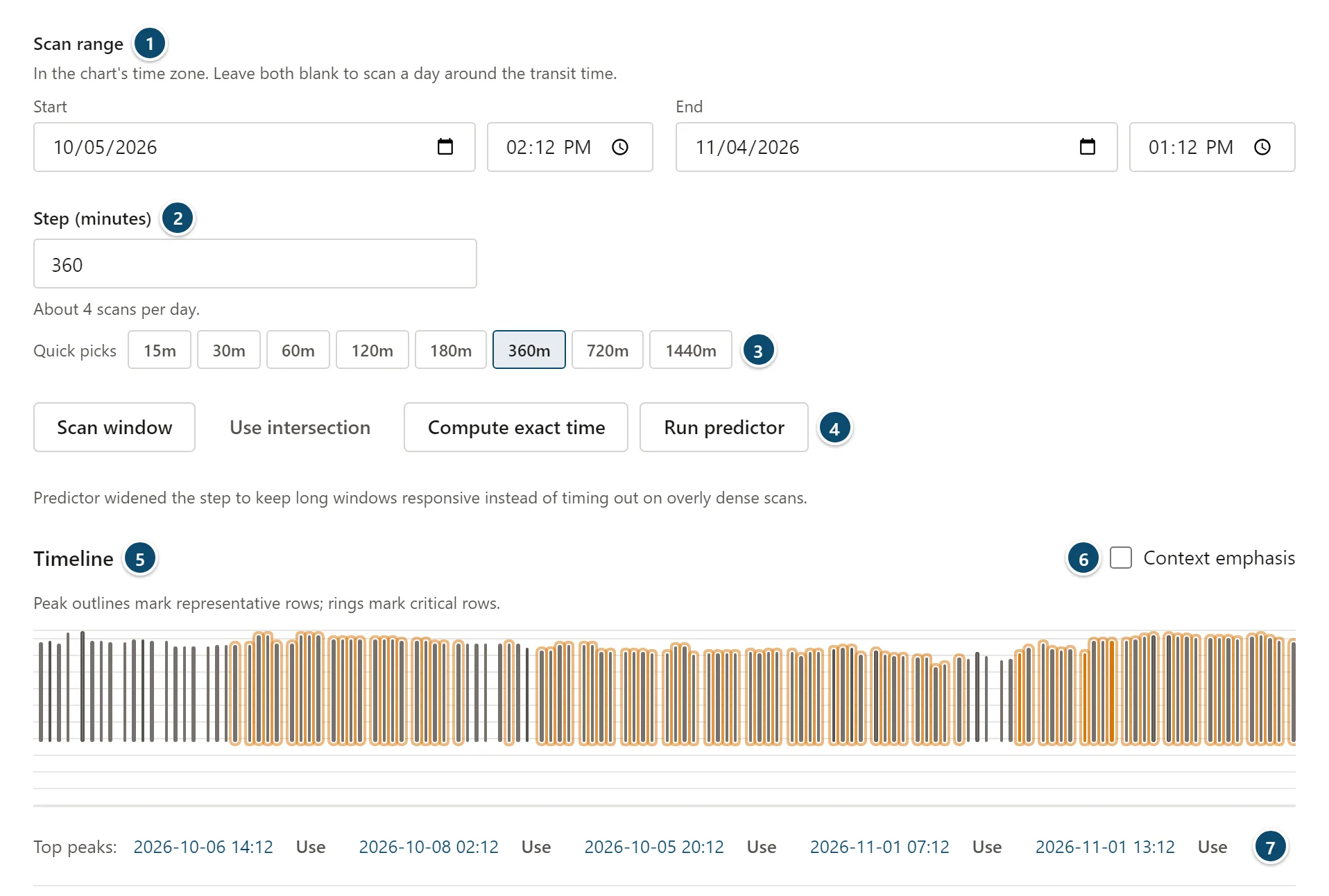Select the 60m quick pick
Image resolution: width=1329 pixels, height=896 pixels.
click(x=298, y=350)
